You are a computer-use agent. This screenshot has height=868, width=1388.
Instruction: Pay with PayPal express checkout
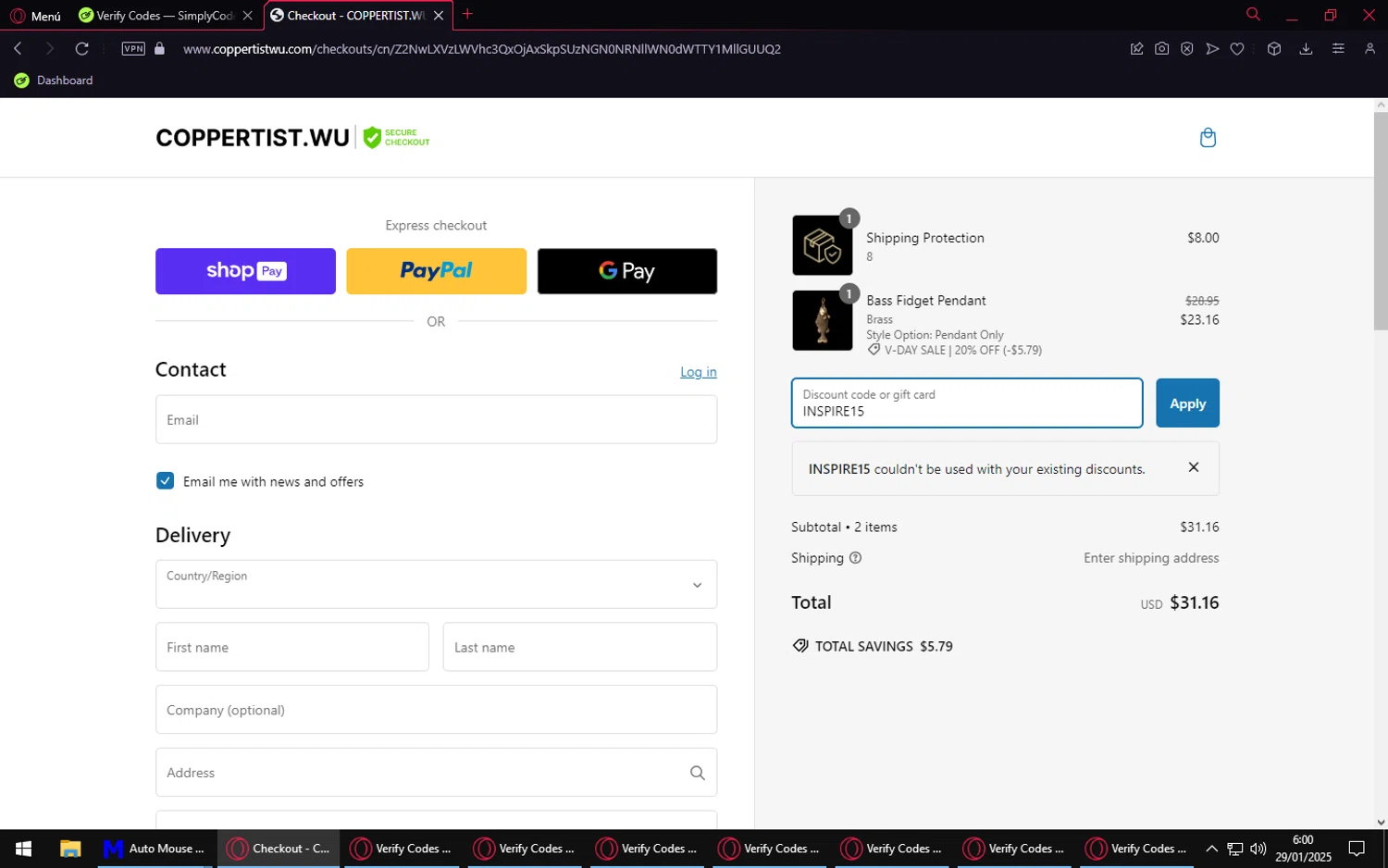coord(436,271)
